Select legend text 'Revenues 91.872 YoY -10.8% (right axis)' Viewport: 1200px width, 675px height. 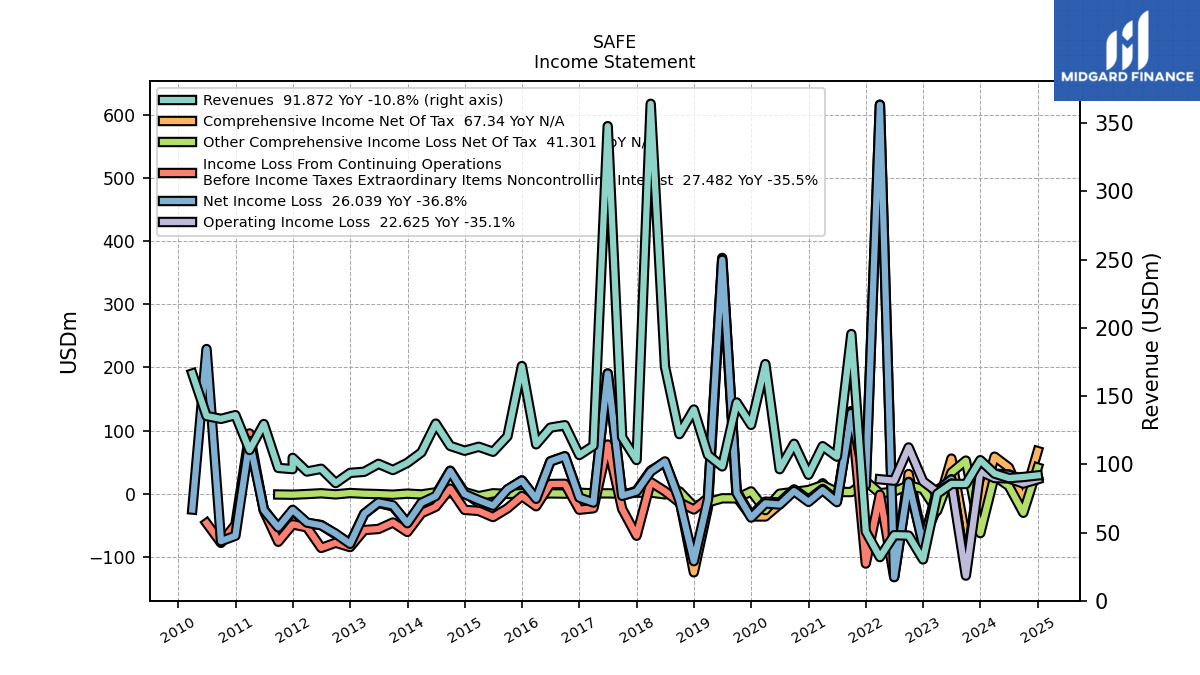[x=353, y=100]
